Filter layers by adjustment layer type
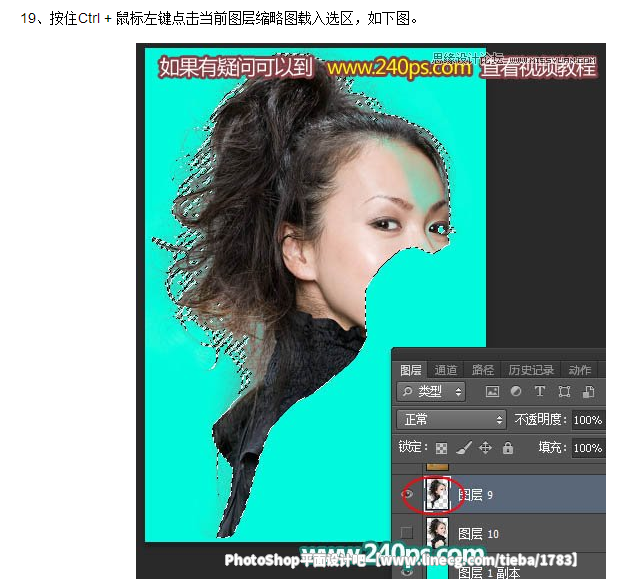 pyautogui.click(x=516, y=391)
